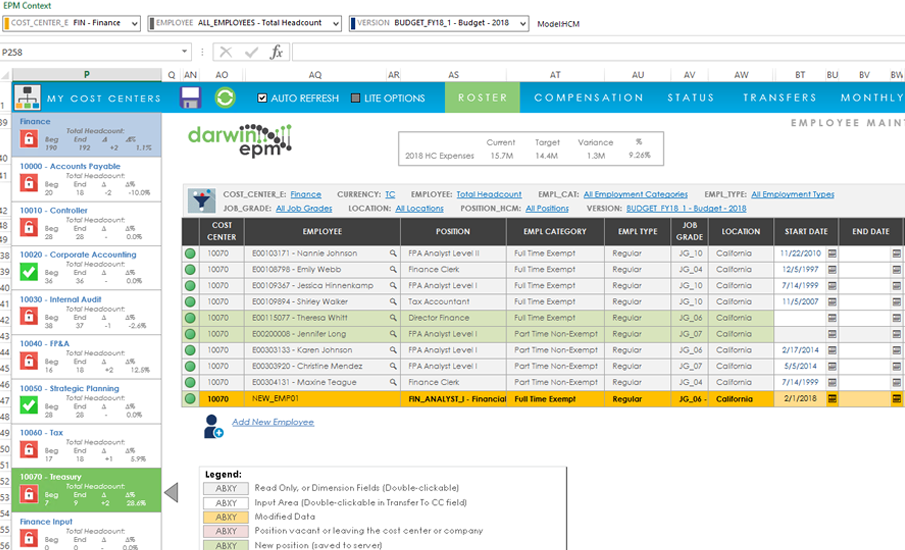Click green status circle for Jennifer Long
This screenshot has width=905, height=550.
coord(190,334)
